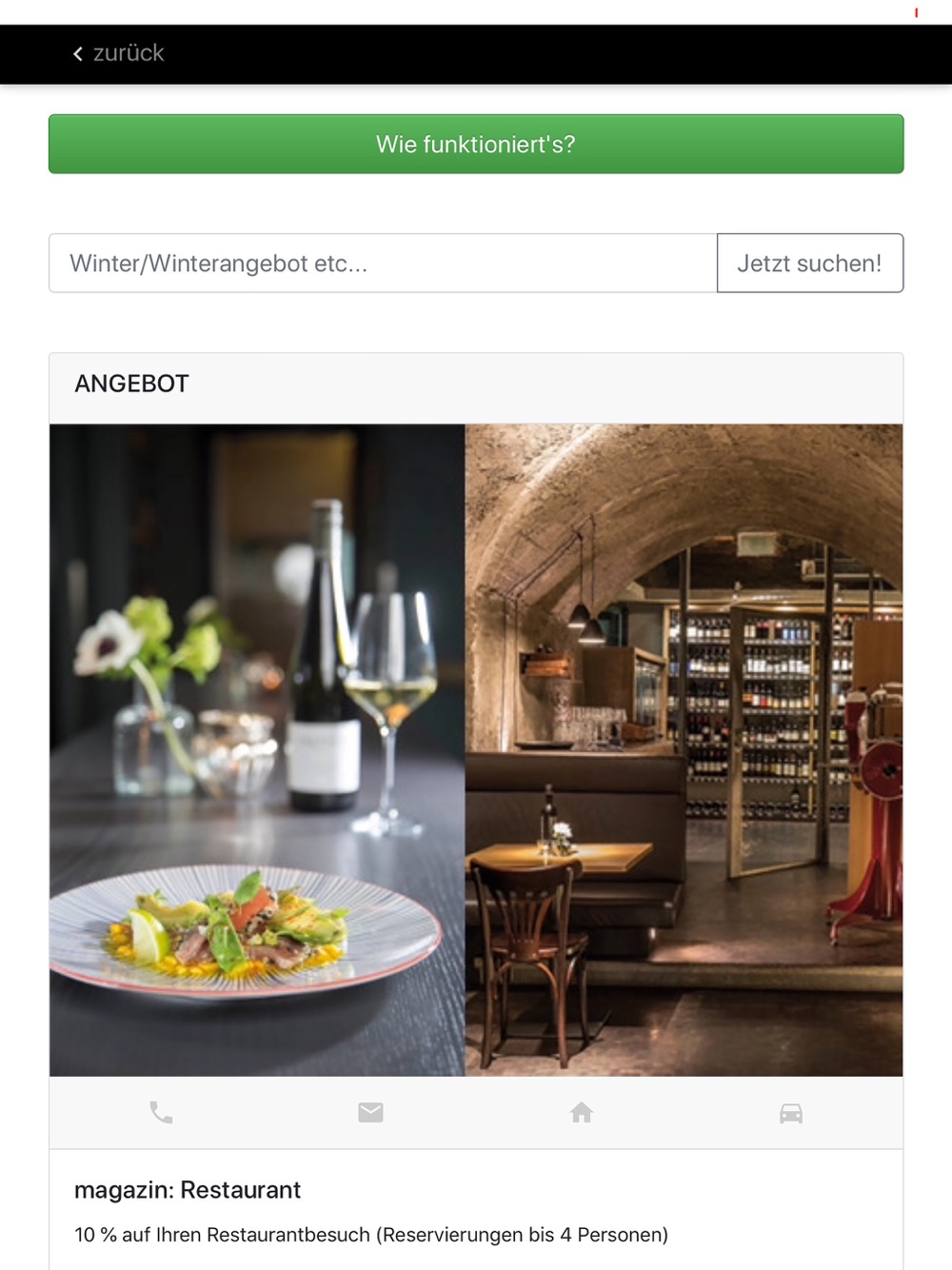Open the Wie funktioniert's? help button
Screen dimensions: 952x1270
tap(476, 144)
